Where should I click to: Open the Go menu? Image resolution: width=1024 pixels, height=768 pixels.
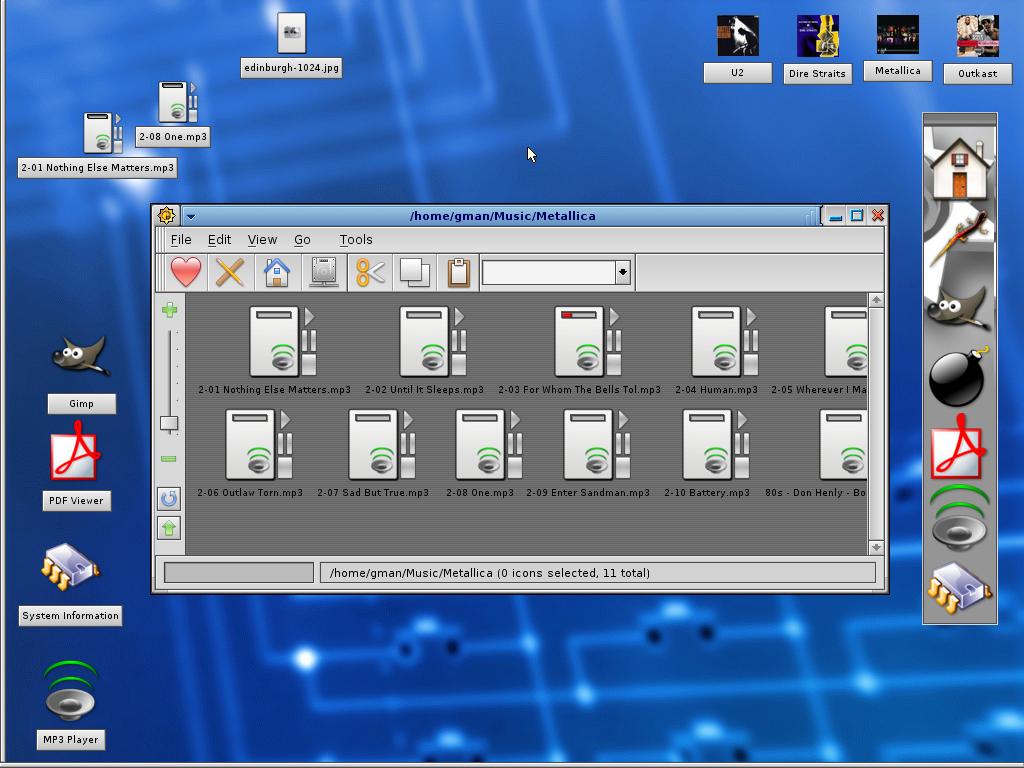pos(302,240)
